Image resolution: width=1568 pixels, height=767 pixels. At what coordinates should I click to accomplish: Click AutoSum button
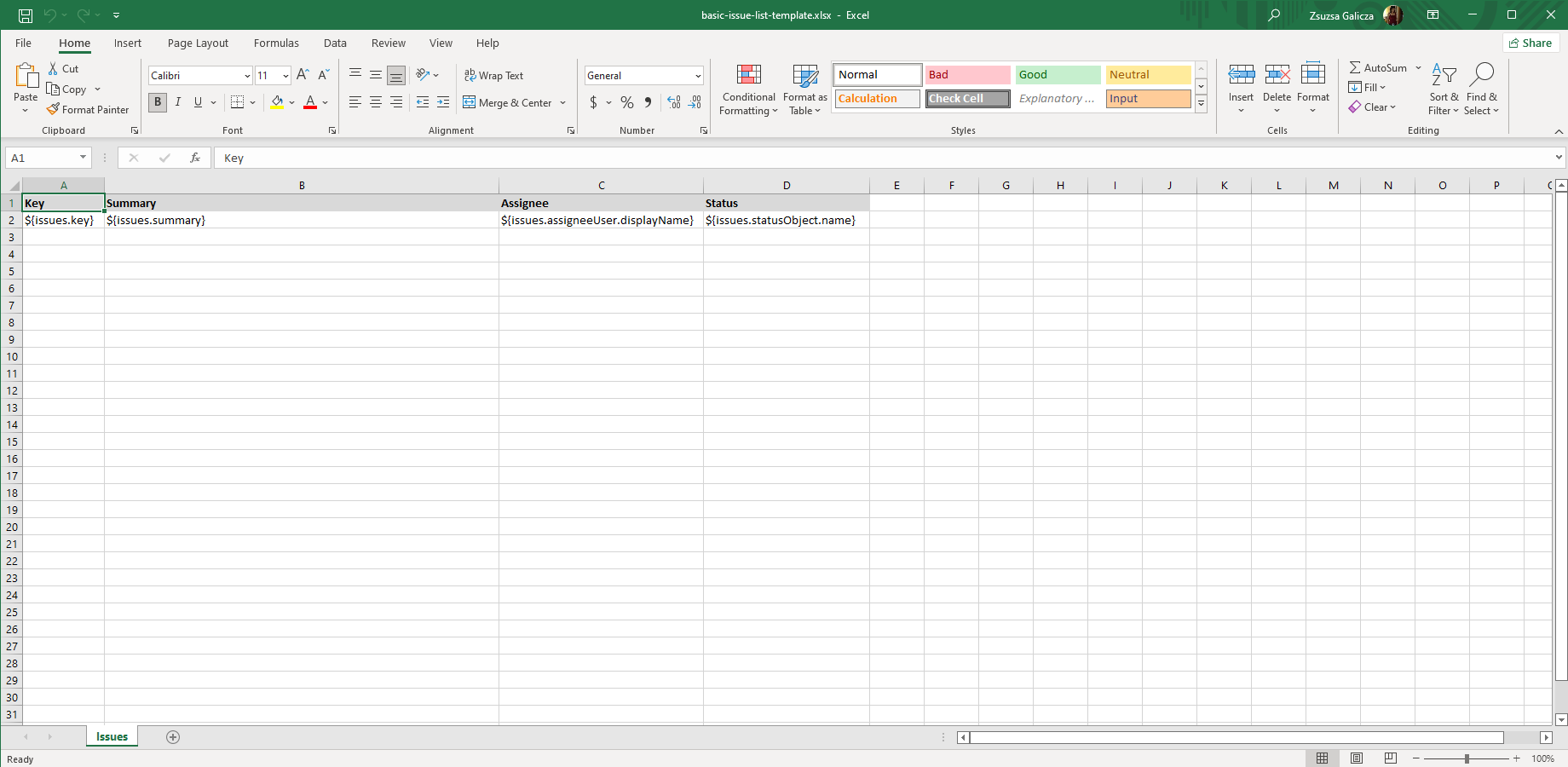[1378, 67]
